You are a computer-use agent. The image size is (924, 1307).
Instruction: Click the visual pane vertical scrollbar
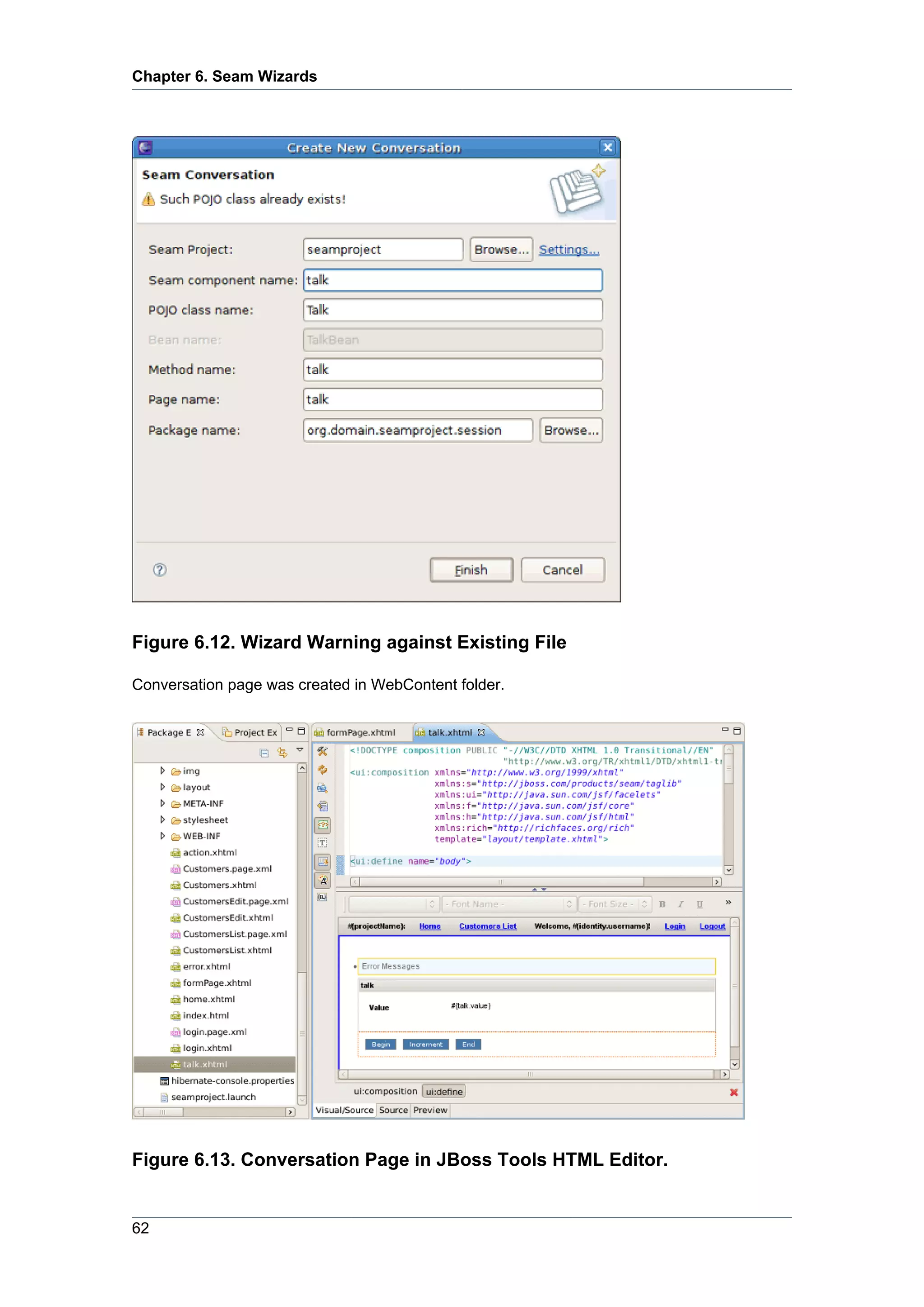coord(735,993)
